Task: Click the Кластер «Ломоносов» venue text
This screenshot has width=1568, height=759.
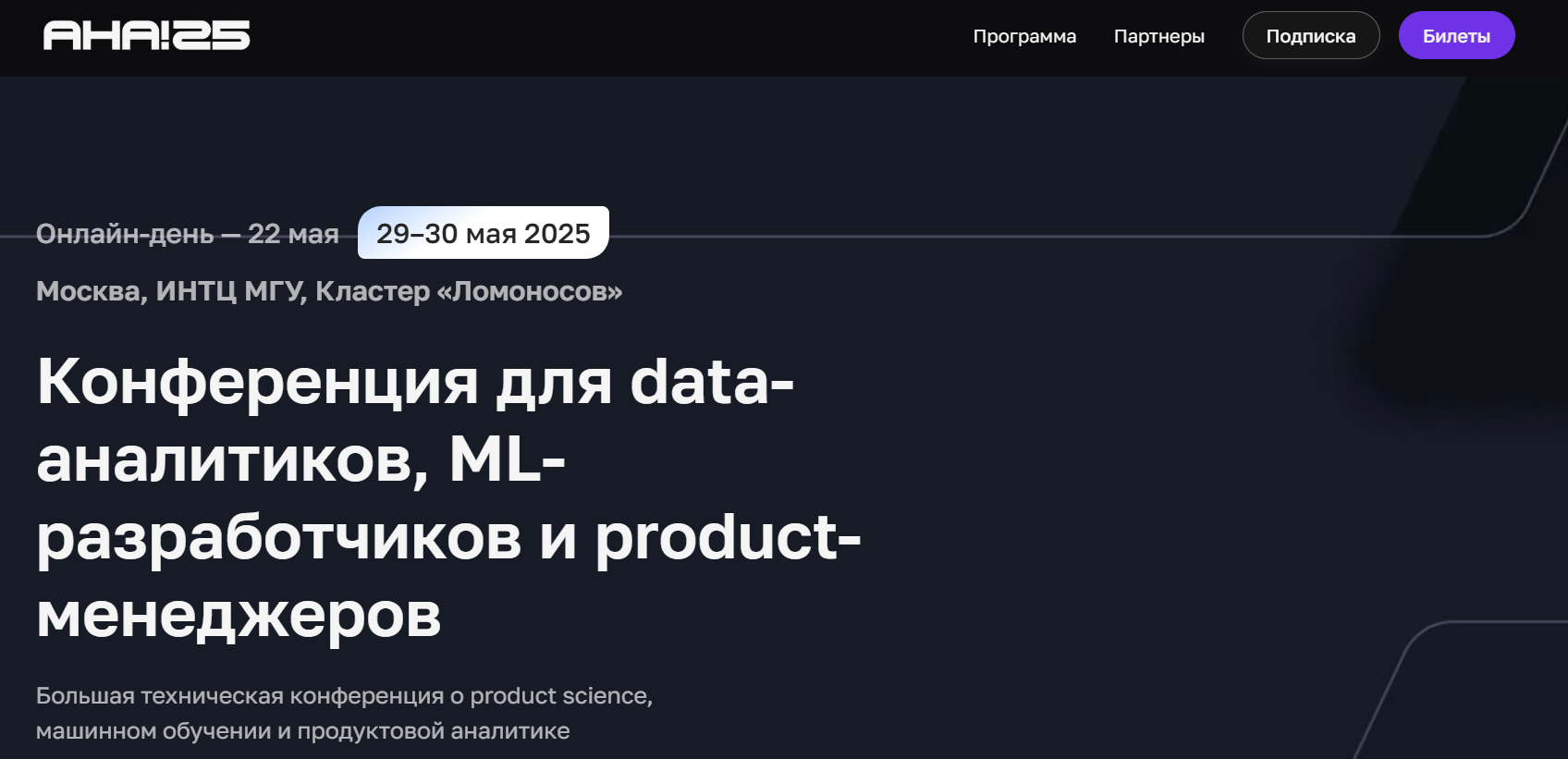Action: click(x=469, y=291)
